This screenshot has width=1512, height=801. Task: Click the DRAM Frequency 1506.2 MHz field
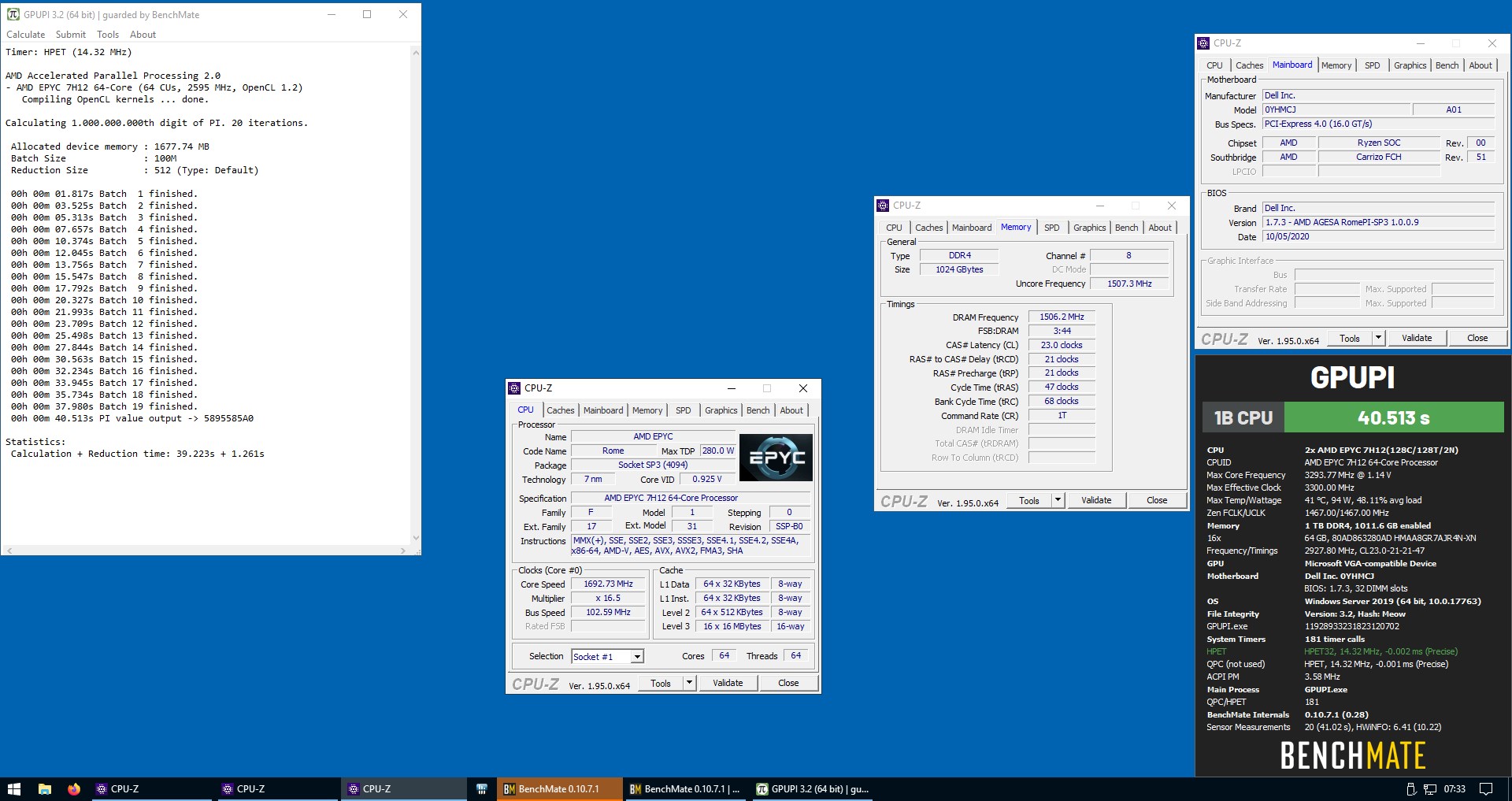pos(1062,317)
